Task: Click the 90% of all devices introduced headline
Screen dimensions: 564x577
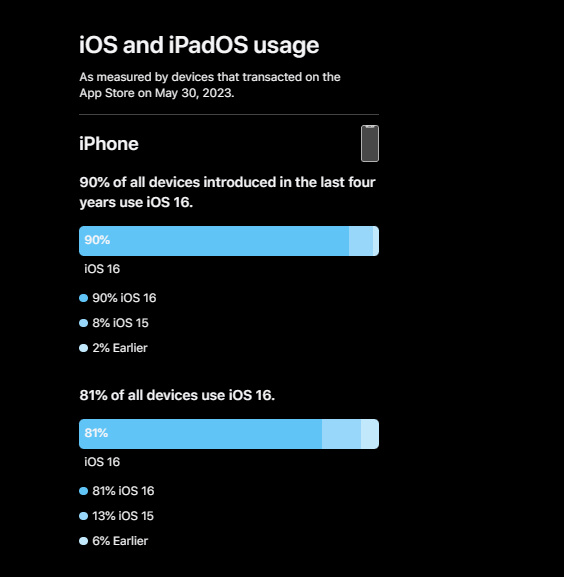Action: coord(227,192)
